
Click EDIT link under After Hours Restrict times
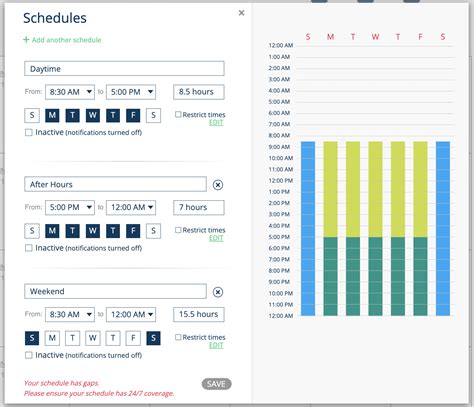point(216,238)
